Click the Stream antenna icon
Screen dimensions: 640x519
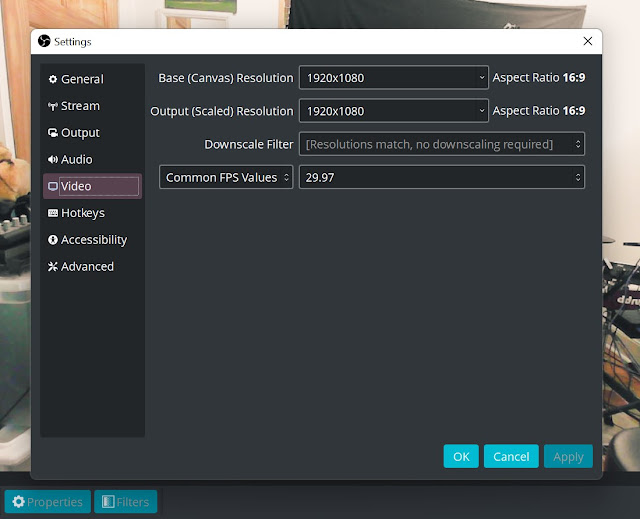coord(53,106)
